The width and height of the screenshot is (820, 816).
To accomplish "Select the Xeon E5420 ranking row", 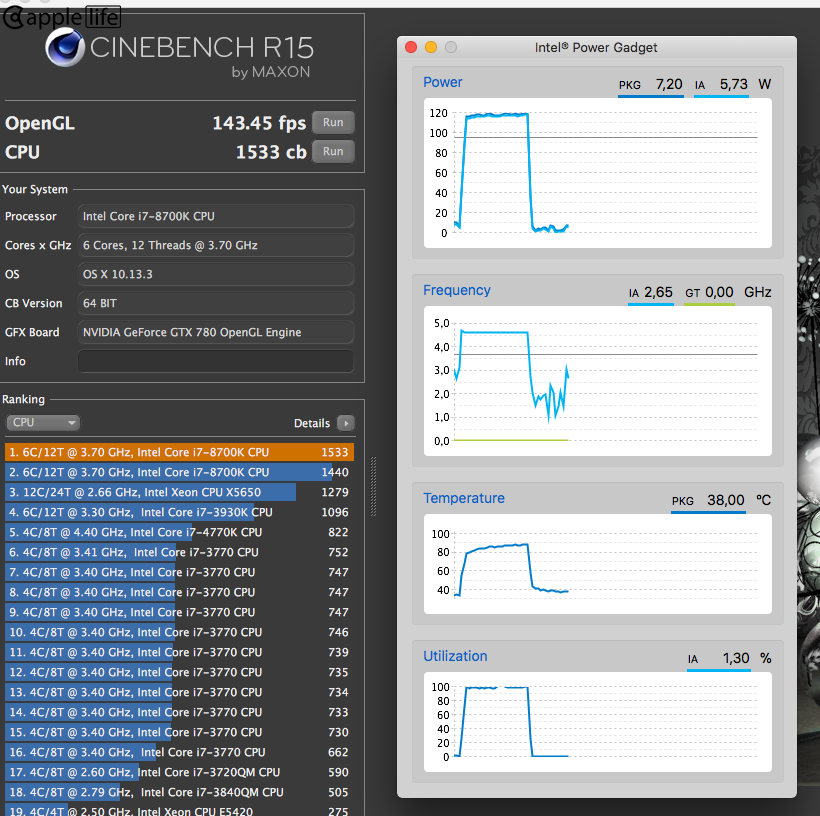I will click(179, 810).
